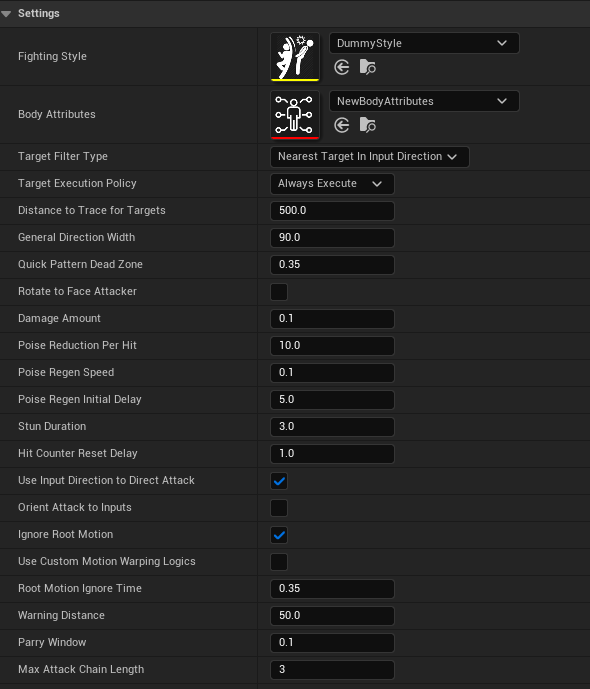590x689 pixels.
Task: Browse to NewBodyAttributes in Content Browser
Action: [368, 125]
